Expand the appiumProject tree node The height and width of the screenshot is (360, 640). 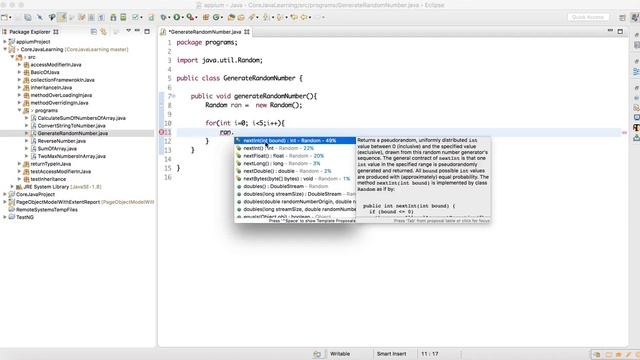(4, 42)
